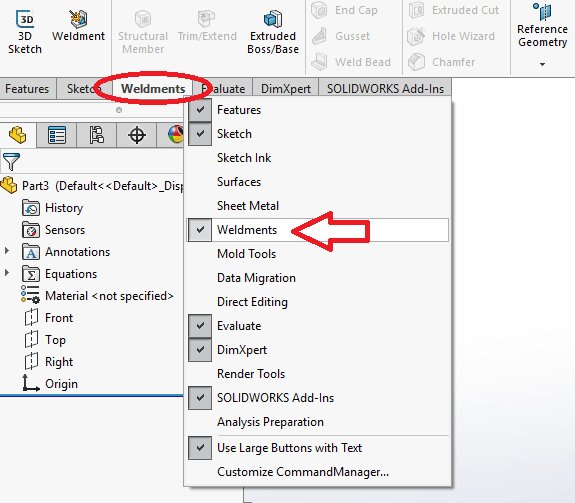Enable the Direct Editing tab
Image resolution: width=575 pixels, height=503 pixels.
point(318,302)
